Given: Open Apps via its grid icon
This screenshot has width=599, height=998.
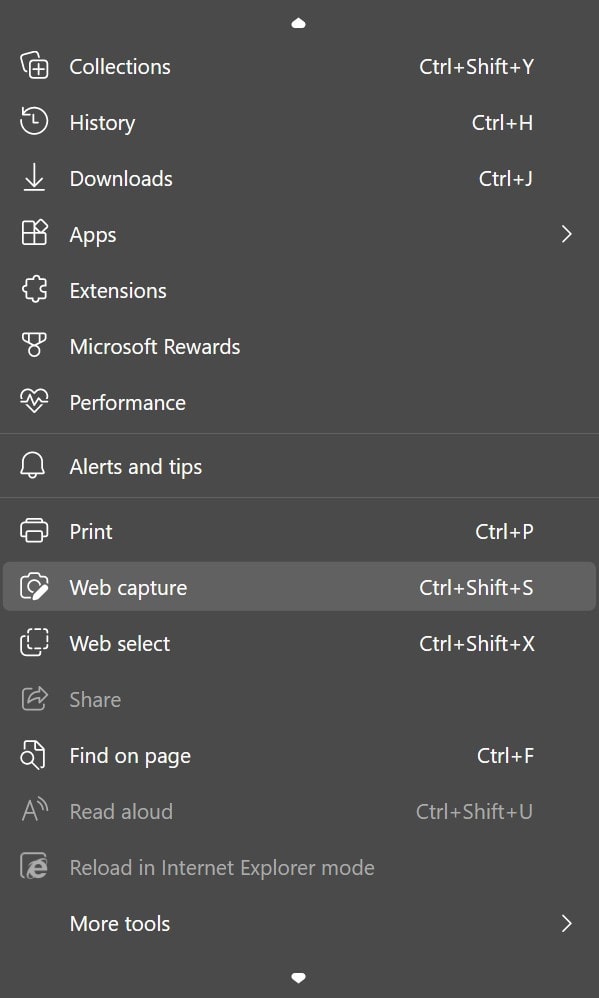Looking at the screenshot, I should coord(34,234).
